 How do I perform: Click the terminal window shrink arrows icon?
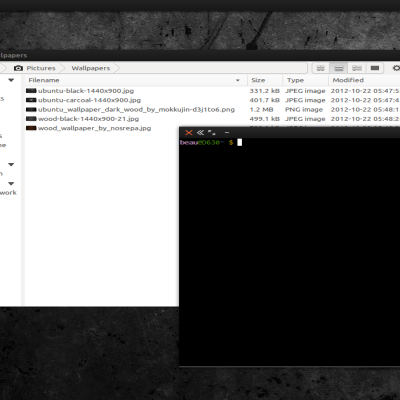(x=211, y=132)
